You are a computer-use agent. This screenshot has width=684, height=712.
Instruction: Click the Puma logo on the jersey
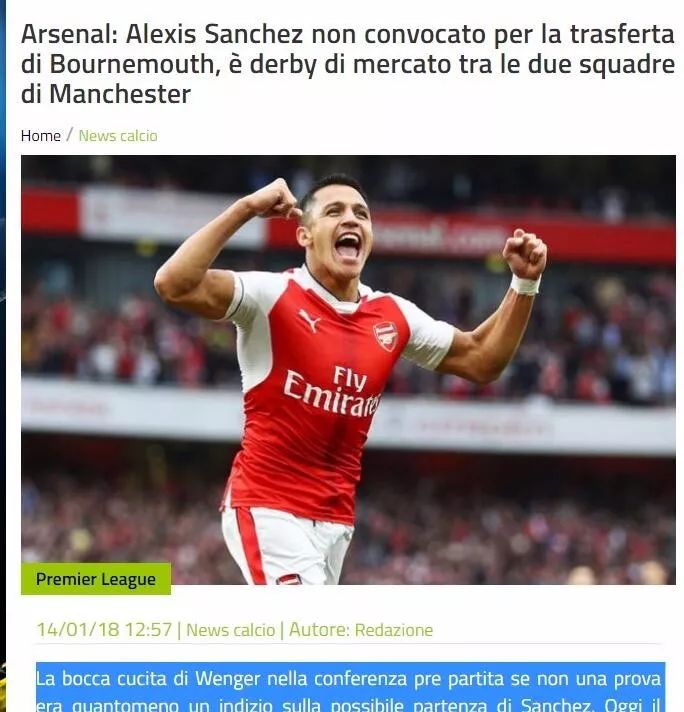310,320
